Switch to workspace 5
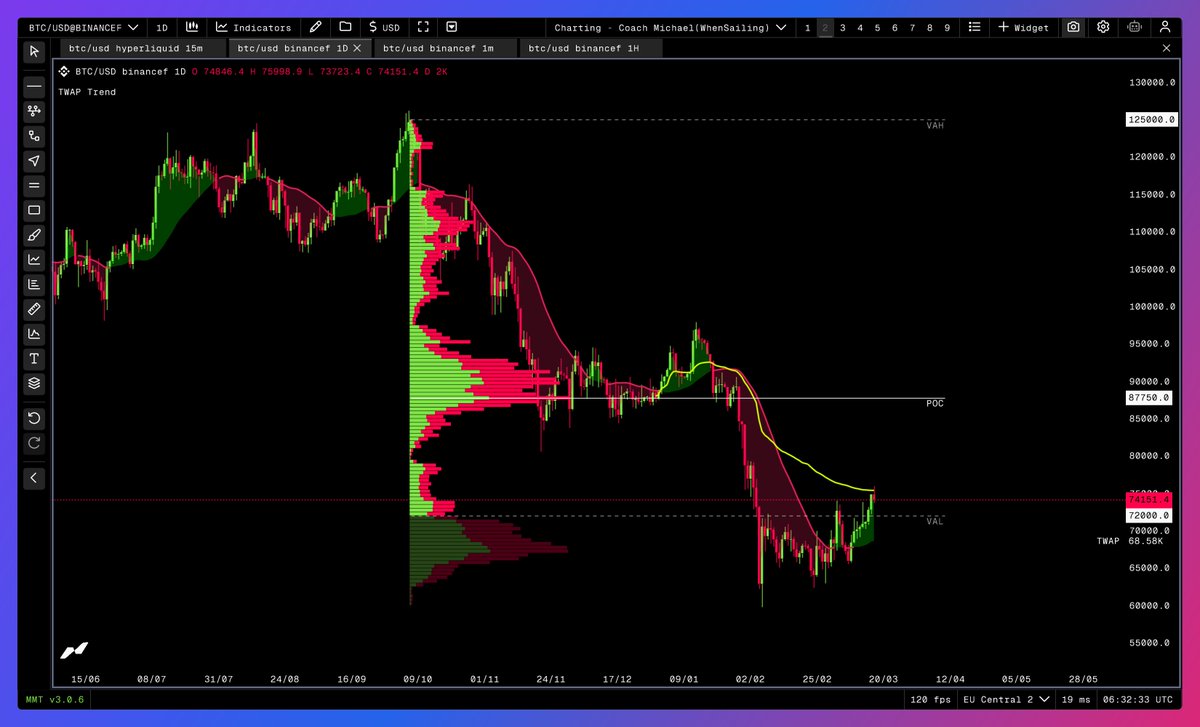Screen dimensions: 1200x727 tap(877, 27)
